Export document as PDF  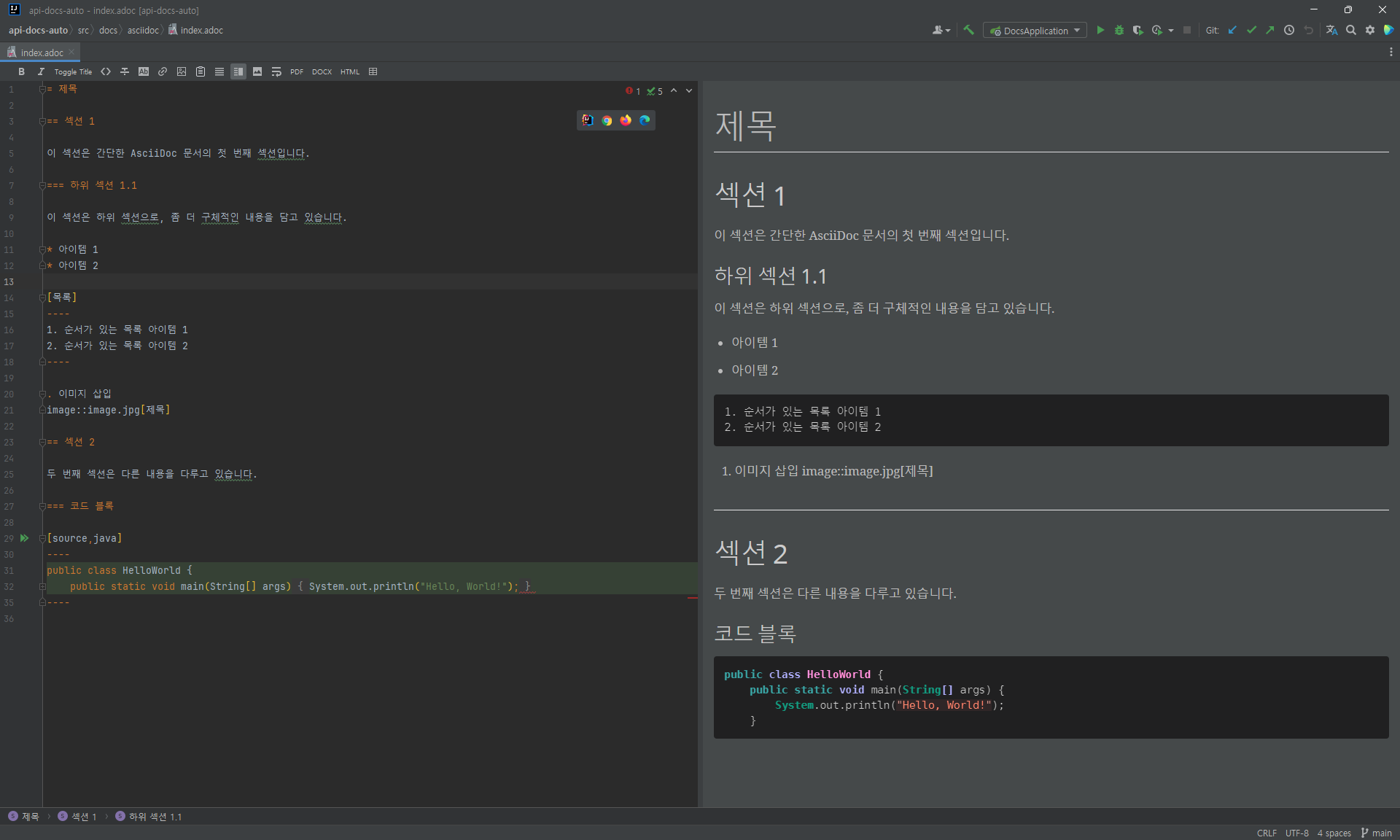coord(296,71)
